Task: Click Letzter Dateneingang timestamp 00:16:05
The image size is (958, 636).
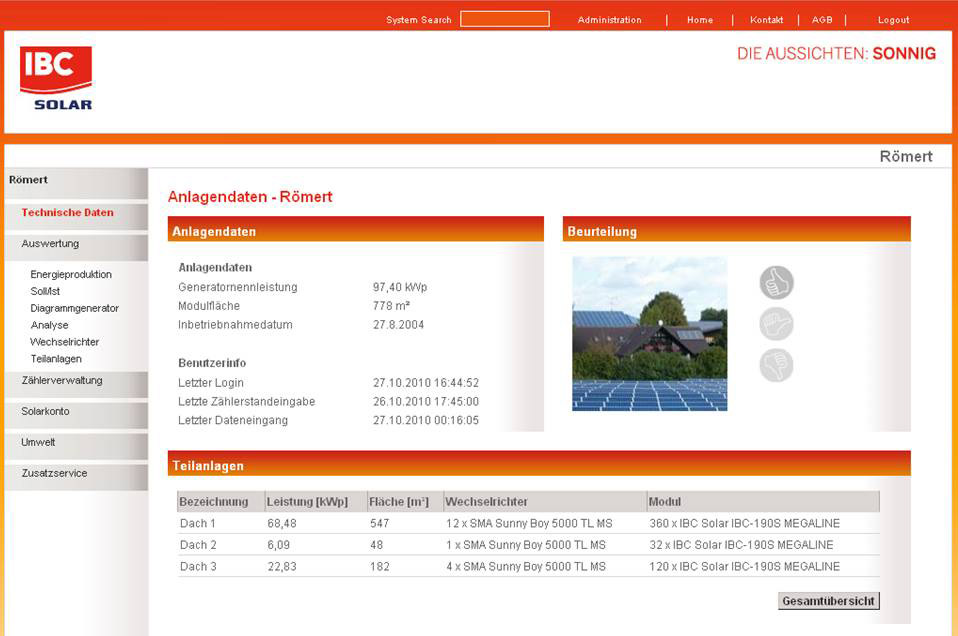Action: pos(426,420)
